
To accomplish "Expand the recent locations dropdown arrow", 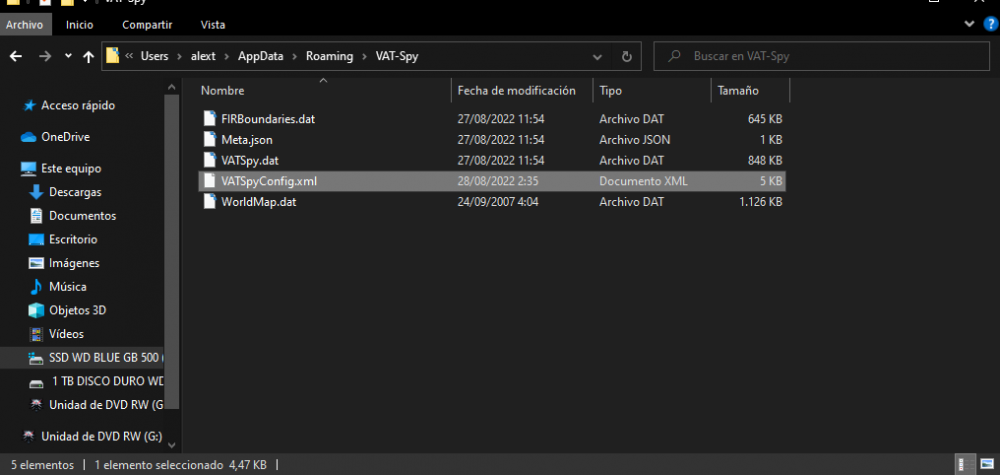I will (x=68, y=57).
